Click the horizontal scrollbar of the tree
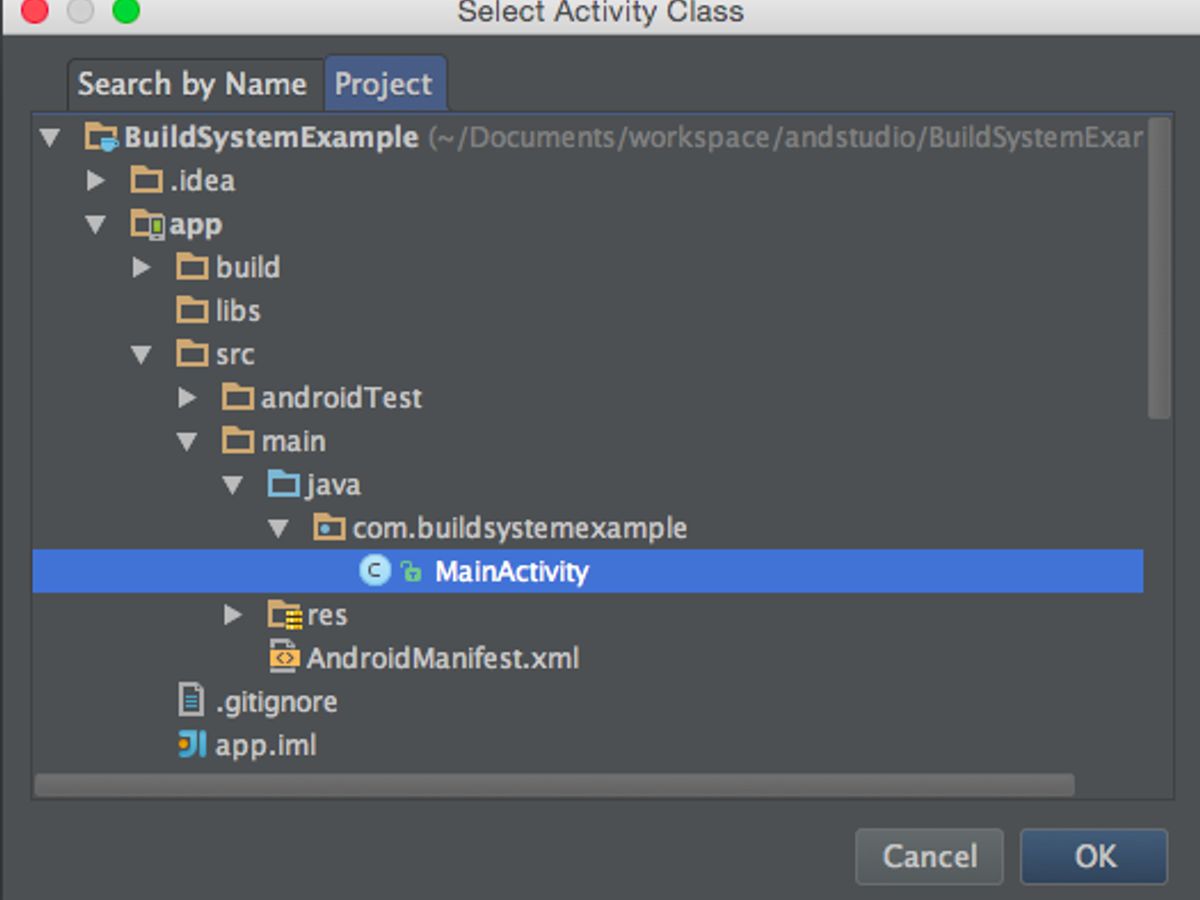 pos(554,785)
